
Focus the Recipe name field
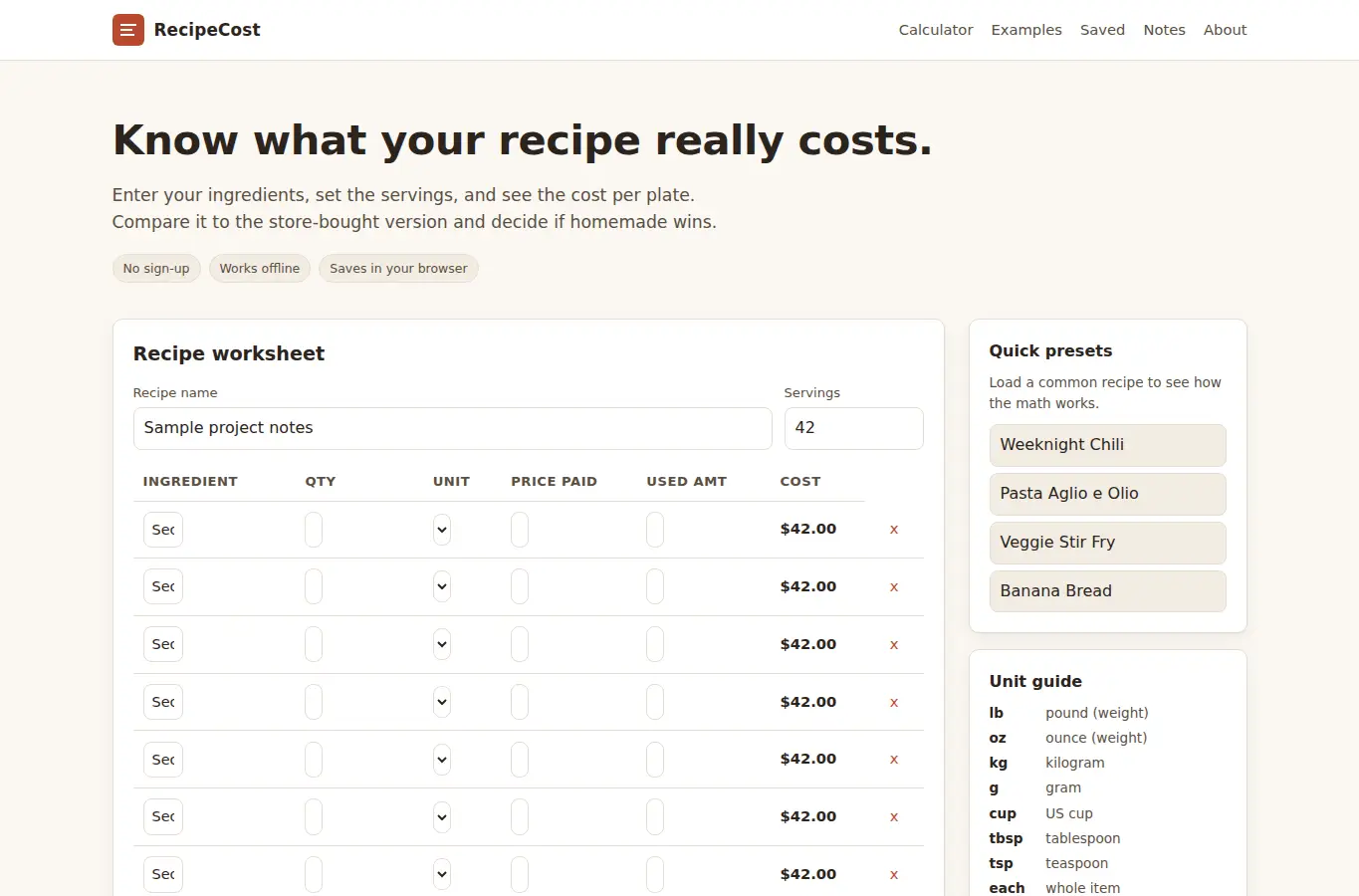[x=452, y=428]
